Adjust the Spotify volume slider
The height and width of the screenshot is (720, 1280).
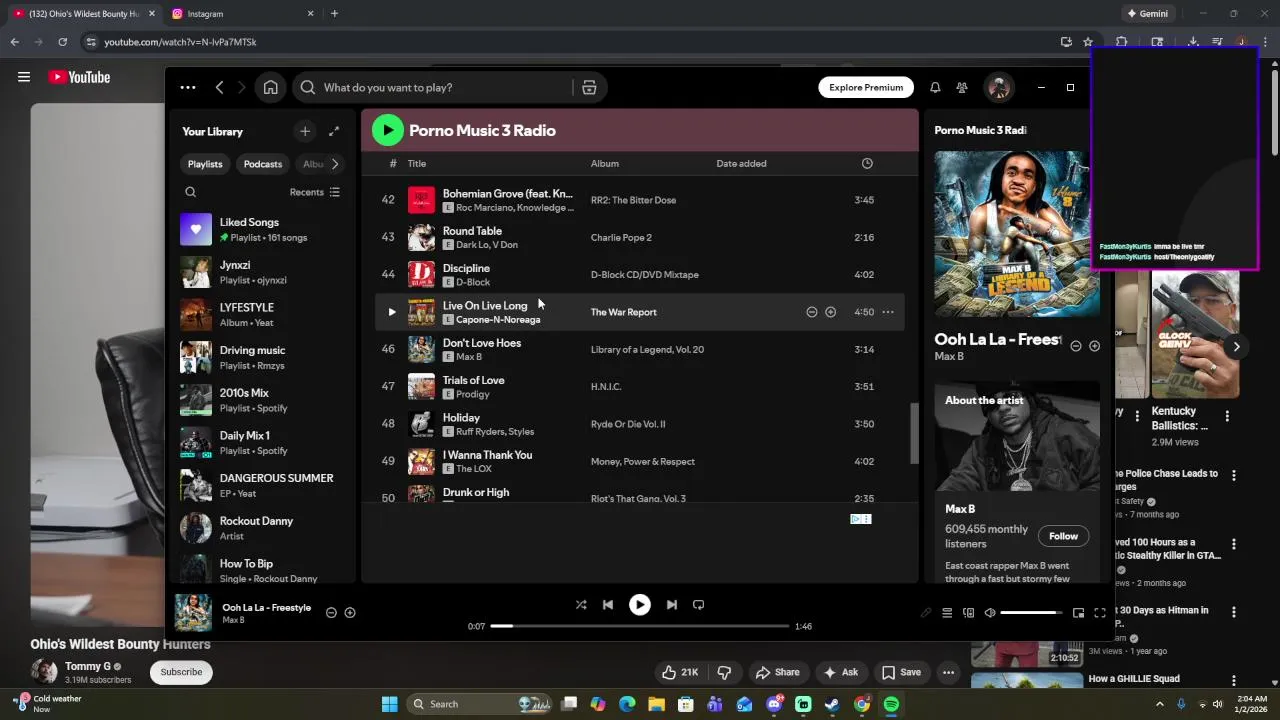[x=1031, y=613]
